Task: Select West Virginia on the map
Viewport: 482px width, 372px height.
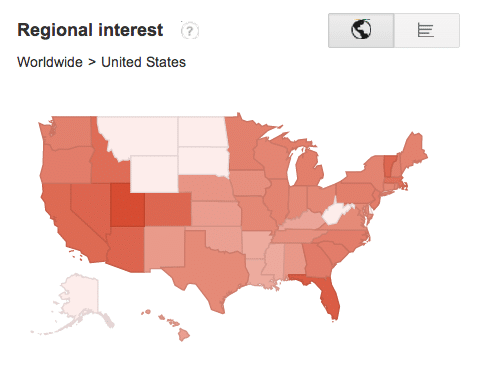Action: coord(335,214)
